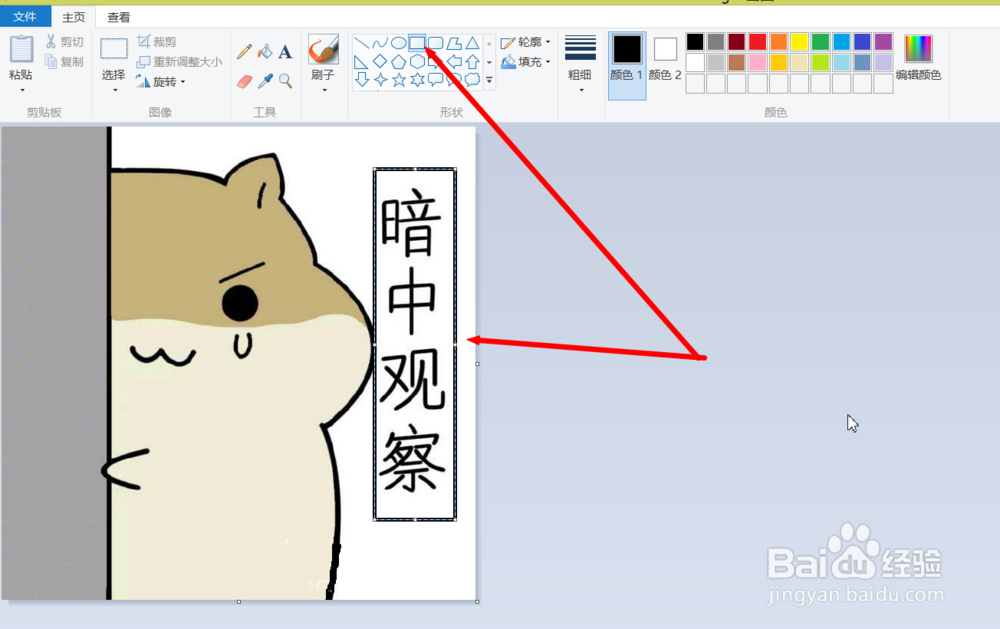Choose the Up arrow shape
1000x629 pixels.
coord(473,62)
